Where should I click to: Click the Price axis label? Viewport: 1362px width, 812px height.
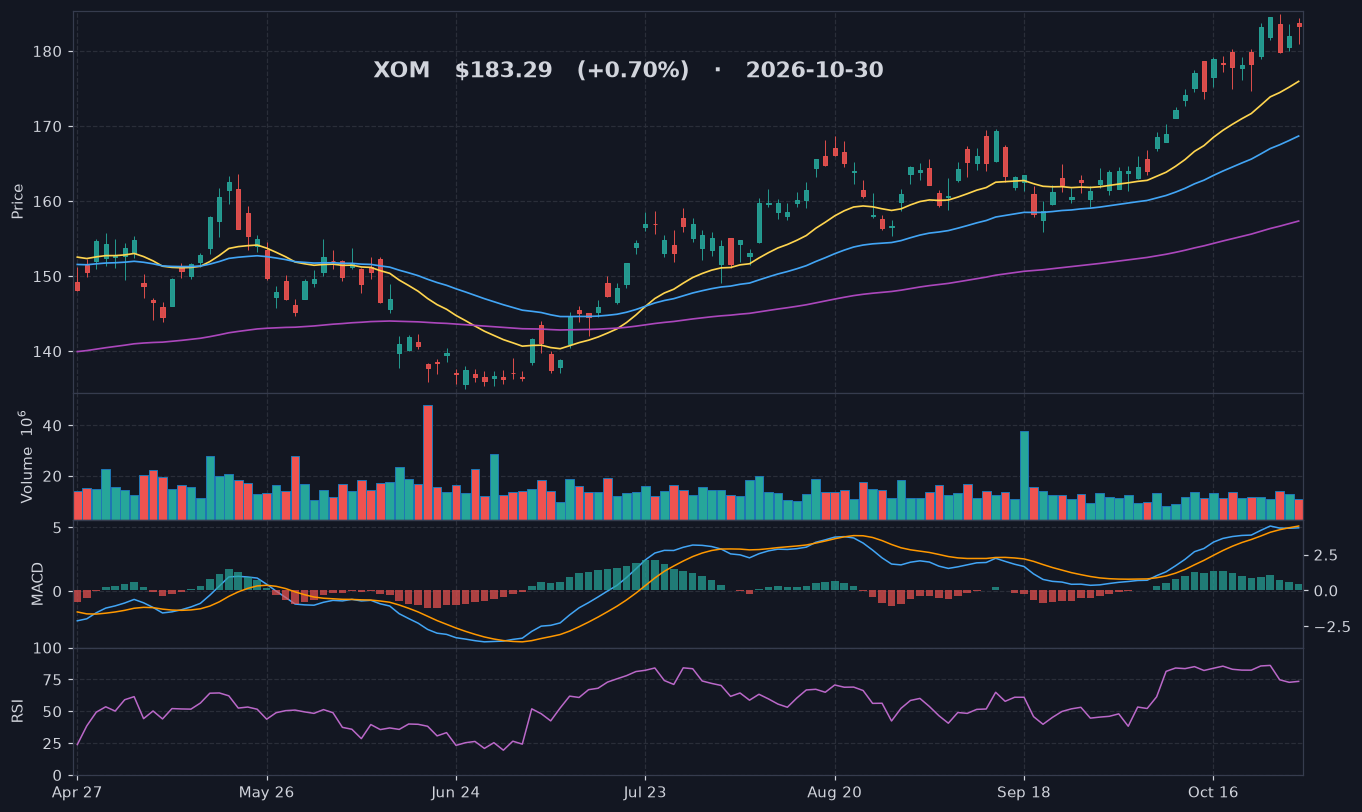click(18, 201)
